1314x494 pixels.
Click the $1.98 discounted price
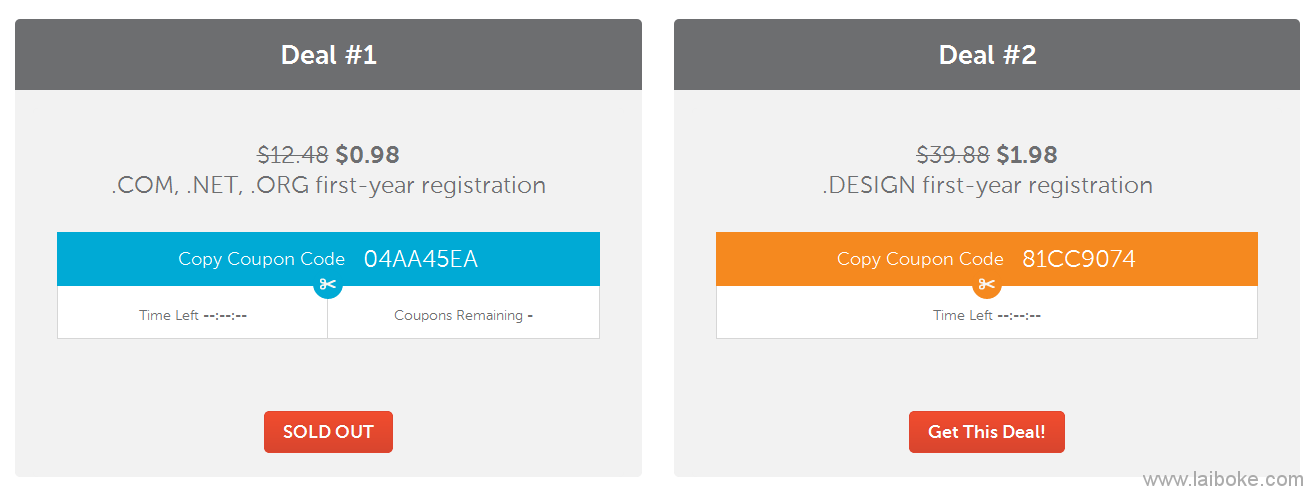coord(1027,155)
